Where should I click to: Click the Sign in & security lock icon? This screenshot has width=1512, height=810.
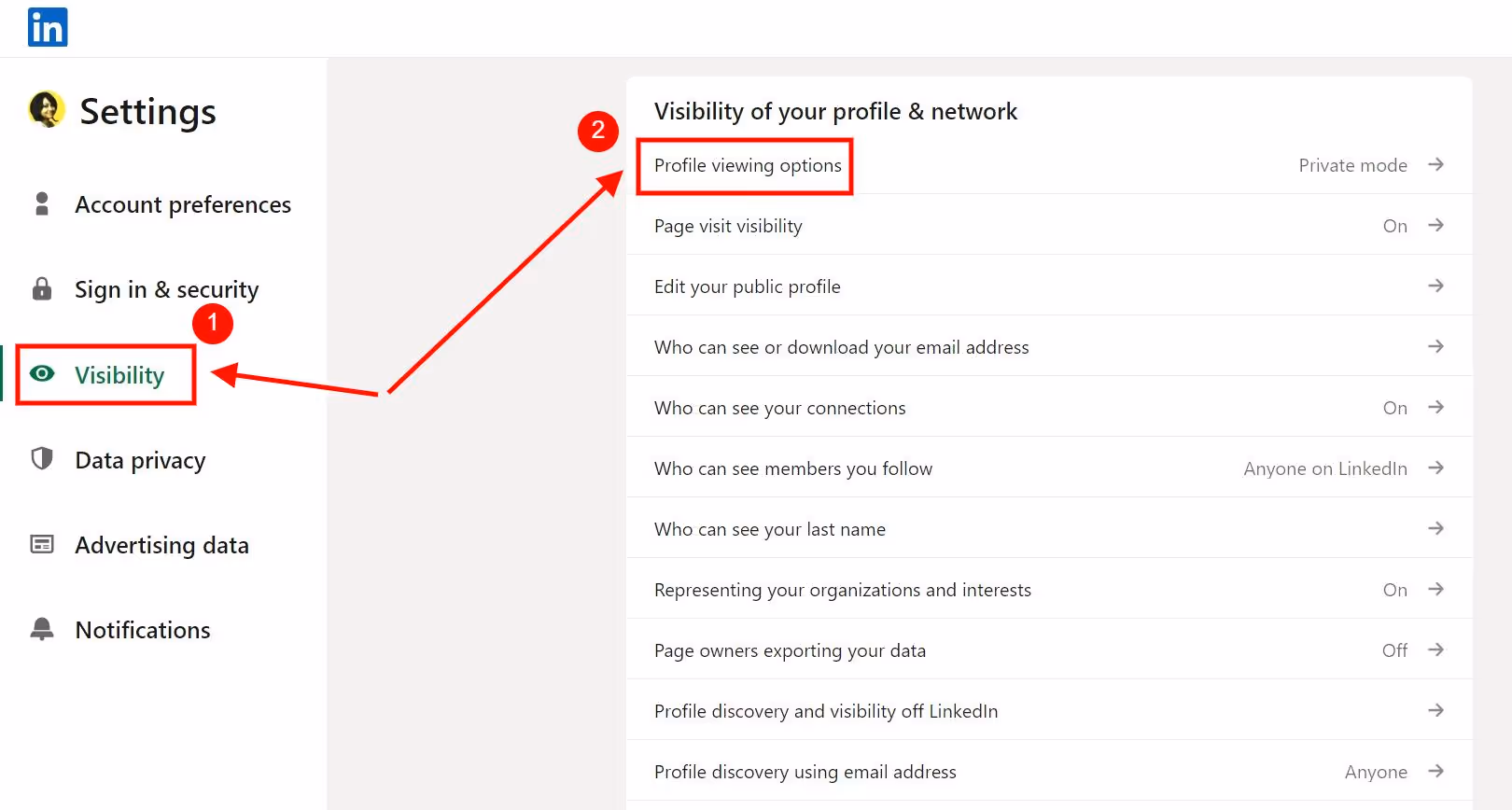[x=42, y=288]
